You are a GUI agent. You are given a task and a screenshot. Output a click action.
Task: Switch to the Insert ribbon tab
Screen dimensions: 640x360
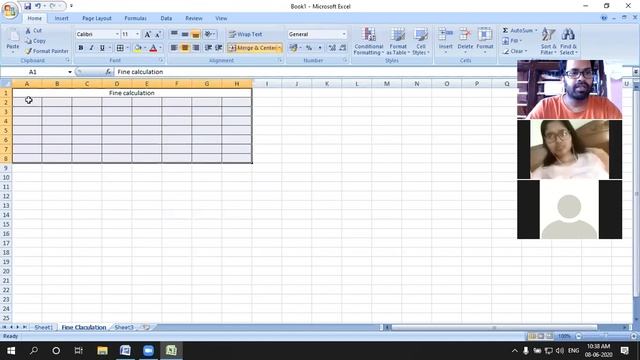(62, 18)
